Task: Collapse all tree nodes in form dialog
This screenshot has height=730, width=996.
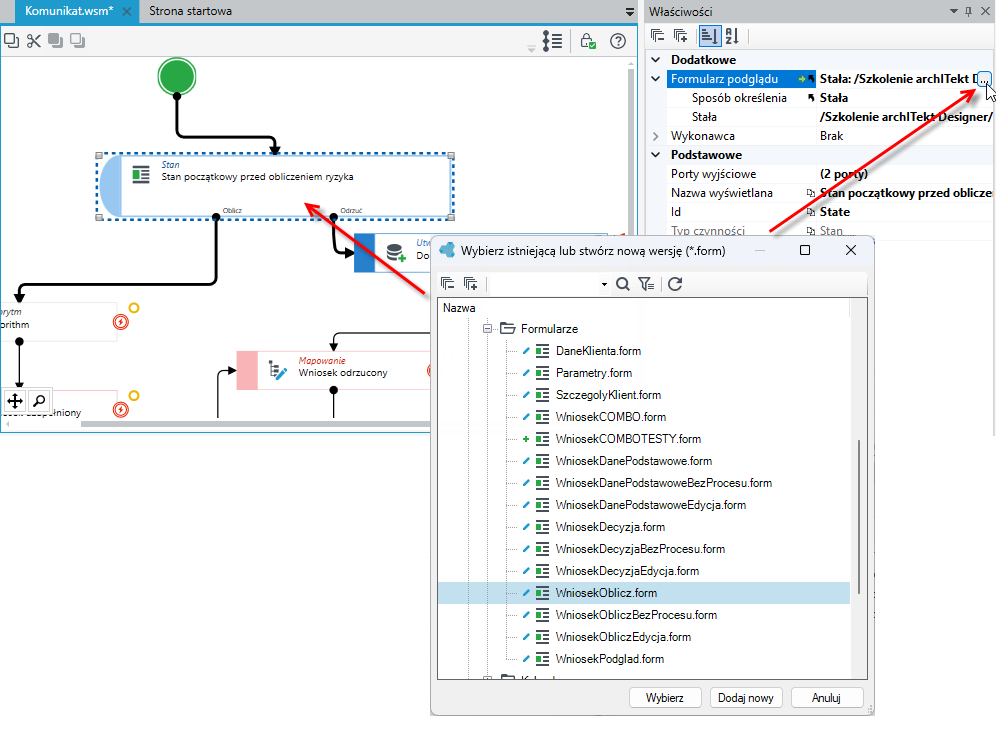Action: tap(448, 283)
